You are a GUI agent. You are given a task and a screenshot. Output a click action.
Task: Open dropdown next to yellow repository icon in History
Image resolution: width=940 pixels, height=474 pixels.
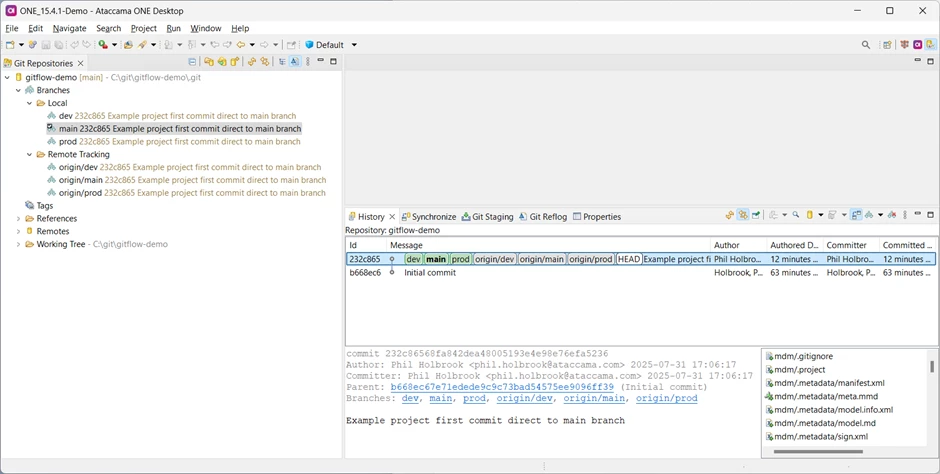pyautogui.click(x=821, y=215)
